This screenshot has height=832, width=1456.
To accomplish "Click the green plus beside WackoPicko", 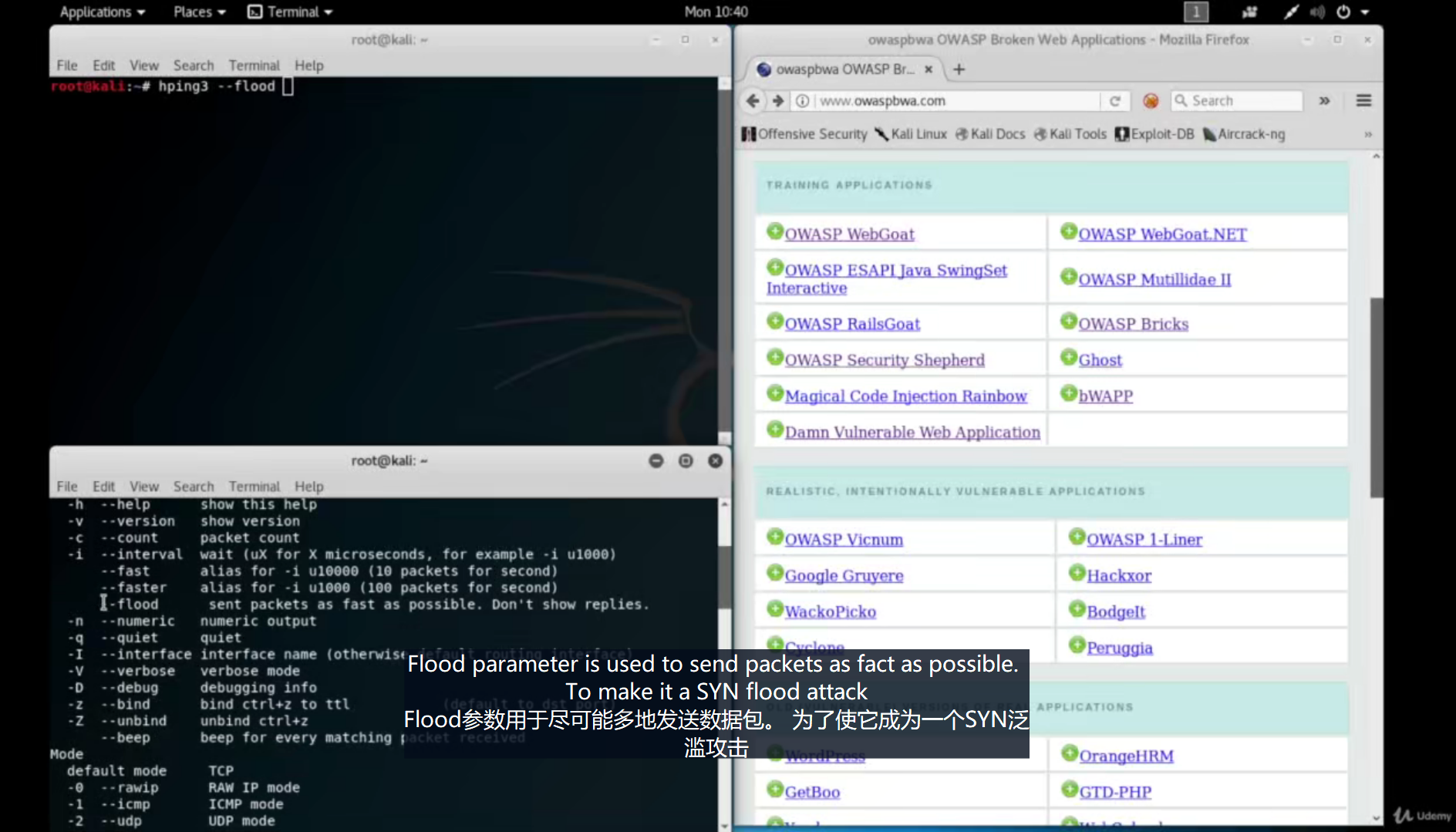I will pos(775,609).
